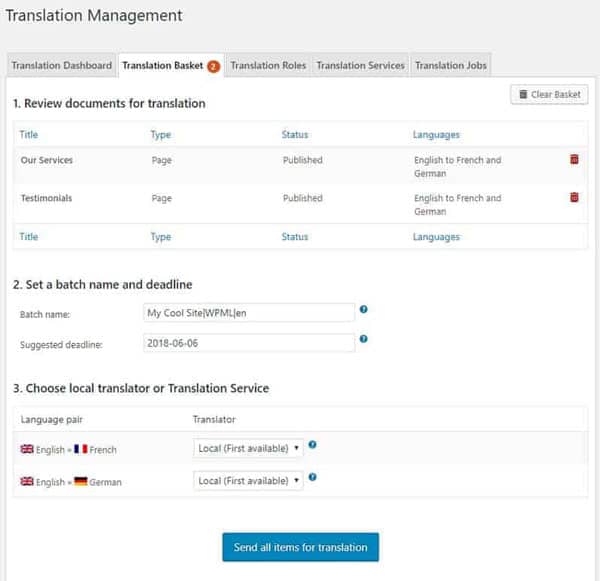600x581 pixels.
Task: Click the Clear Basket button
Action: pos(549,95)
